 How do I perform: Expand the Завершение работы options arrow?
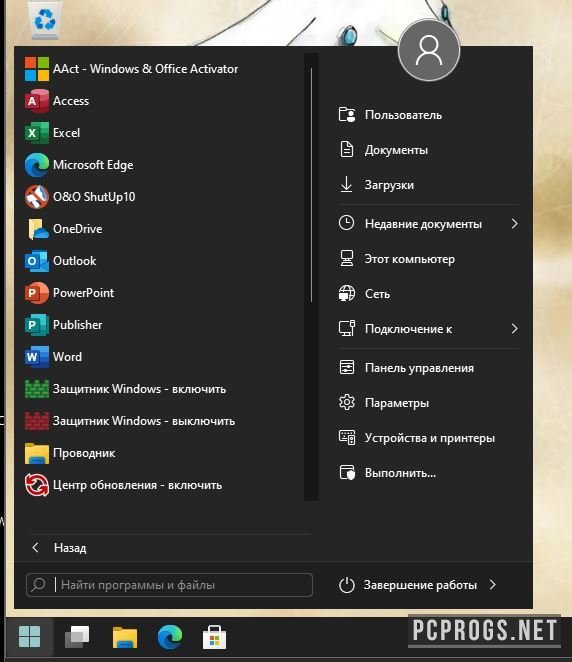tap(493, 585)
